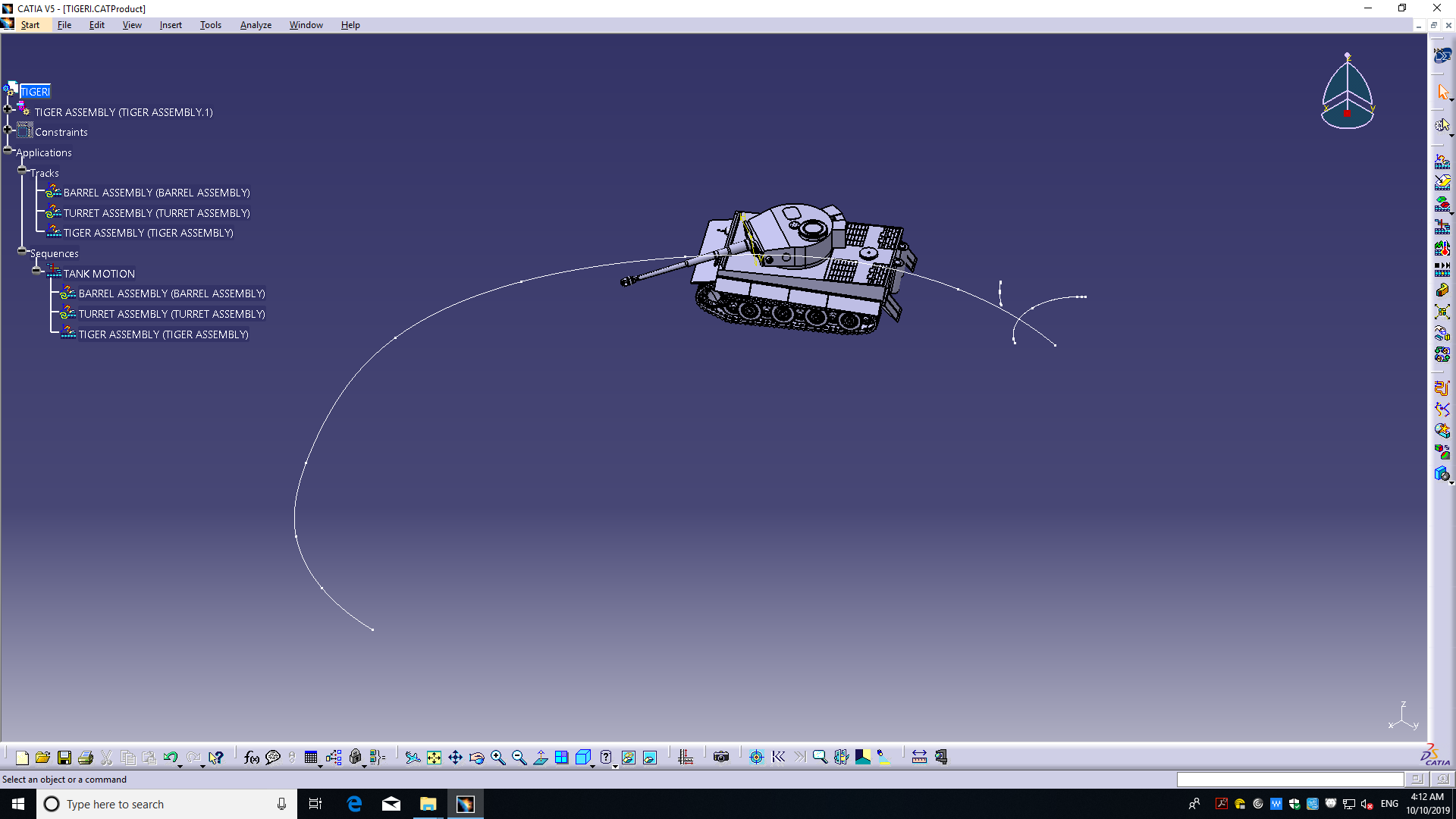Click the command line input field
The image size is (1456, 819).
1289,779
